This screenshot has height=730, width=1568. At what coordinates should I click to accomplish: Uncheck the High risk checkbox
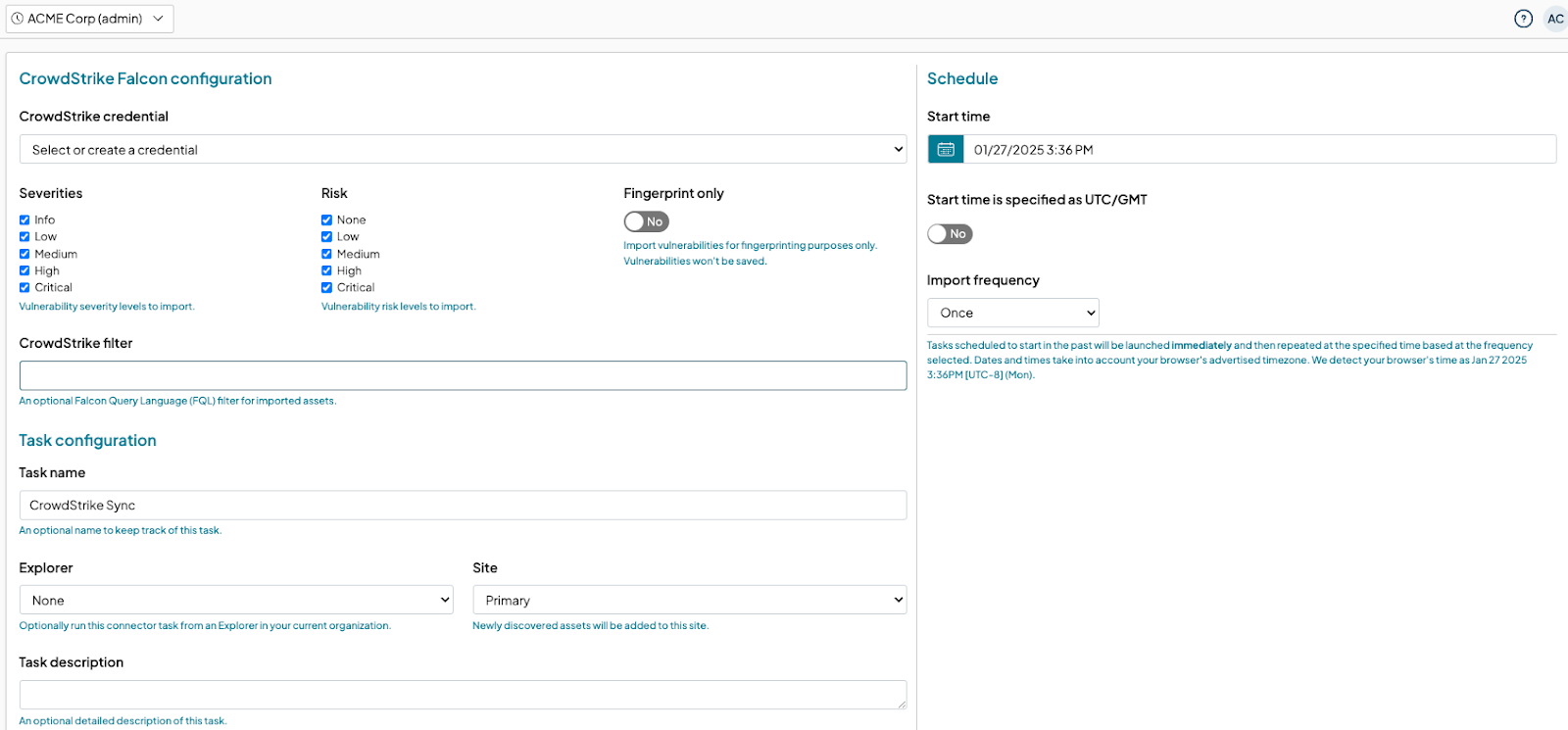pyautogui.click(x=326, y=270)
